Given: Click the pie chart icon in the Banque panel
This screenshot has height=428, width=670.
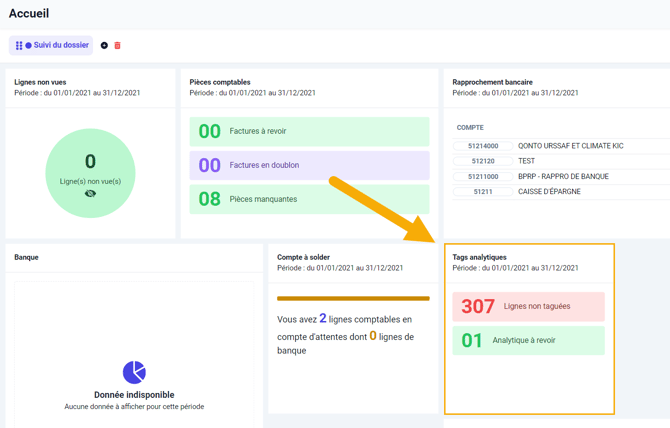Looking at the screenshot, I should tap(134, 372).
